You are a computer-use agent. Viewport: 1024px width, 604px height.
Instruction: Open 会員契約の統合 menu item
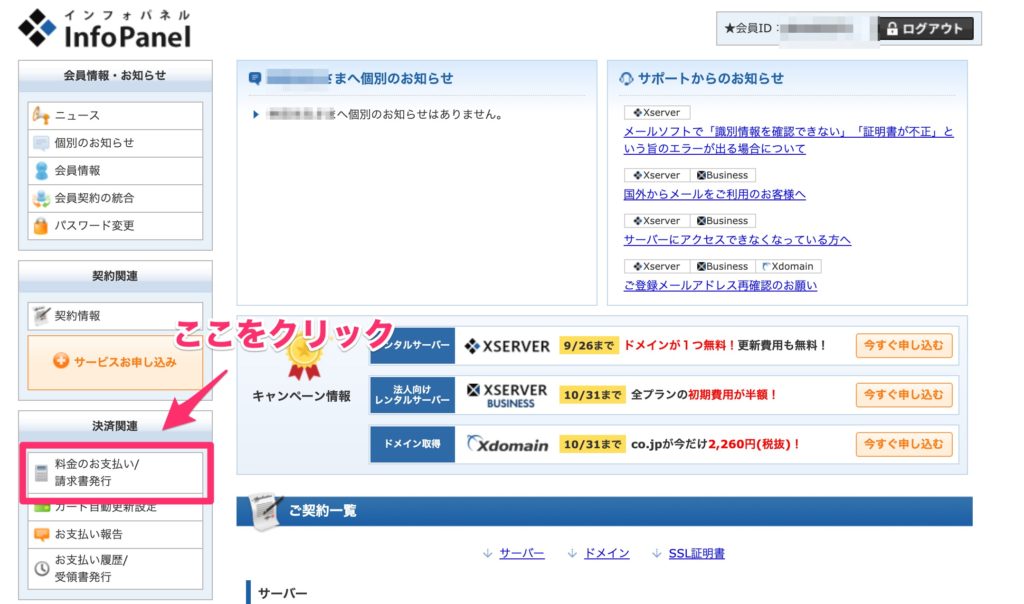tap(115, 198)
